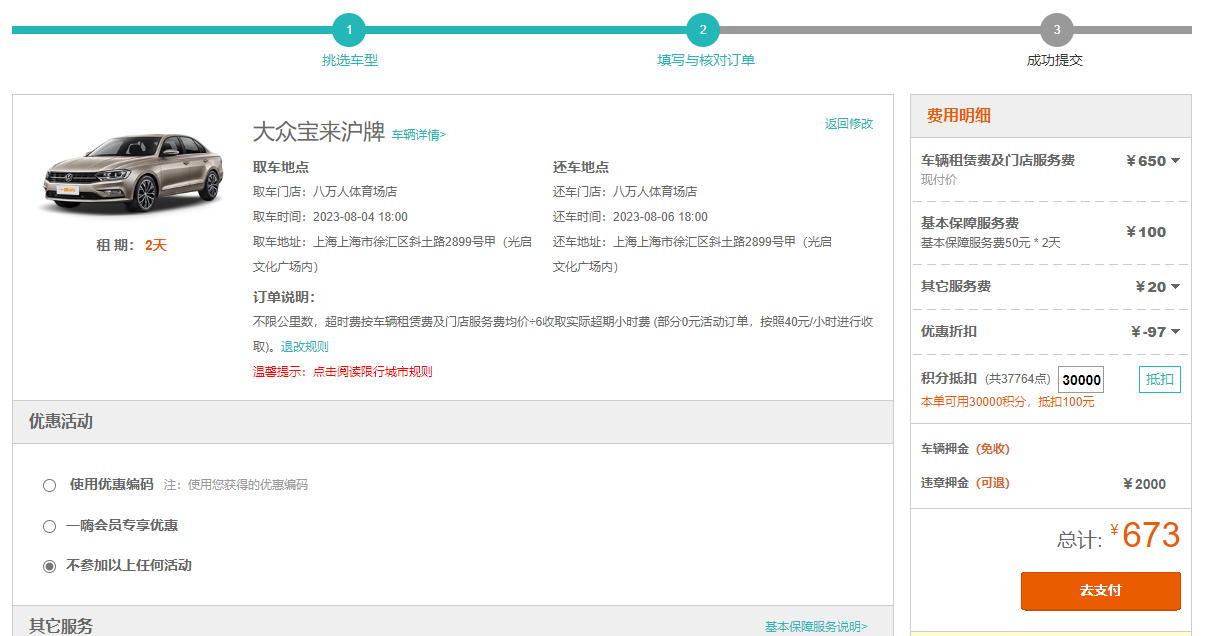Screen dimensions: 1212x636
Task: Expand the ¥-97 优惠折扣 dropdown arrow
Action: (x=1175, y=332)
